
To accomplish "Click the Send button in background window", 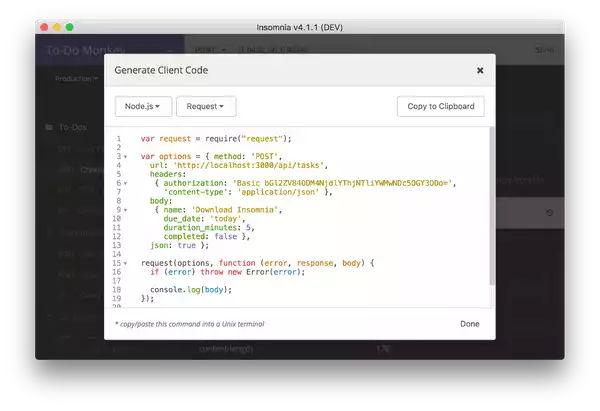I will pyautogui.click(x=544, y=50).
